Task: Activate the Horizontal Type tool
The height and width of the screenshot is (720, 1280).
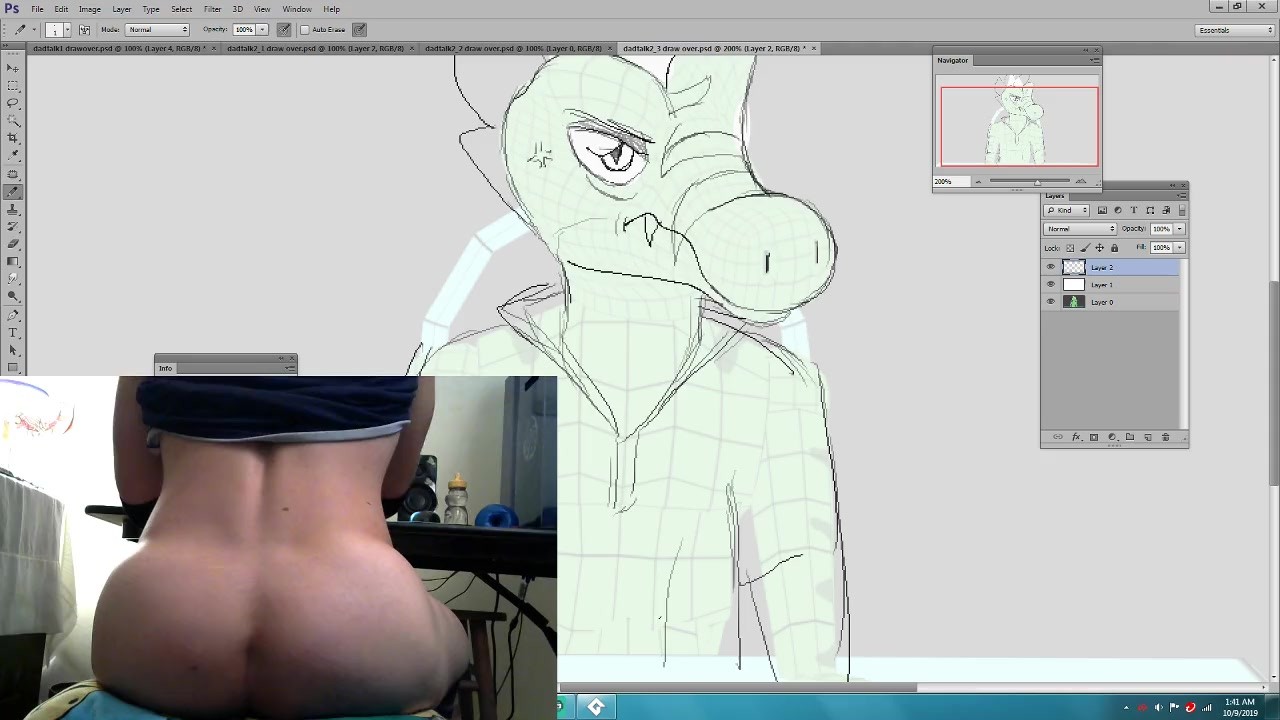Action: coord(13,332)
